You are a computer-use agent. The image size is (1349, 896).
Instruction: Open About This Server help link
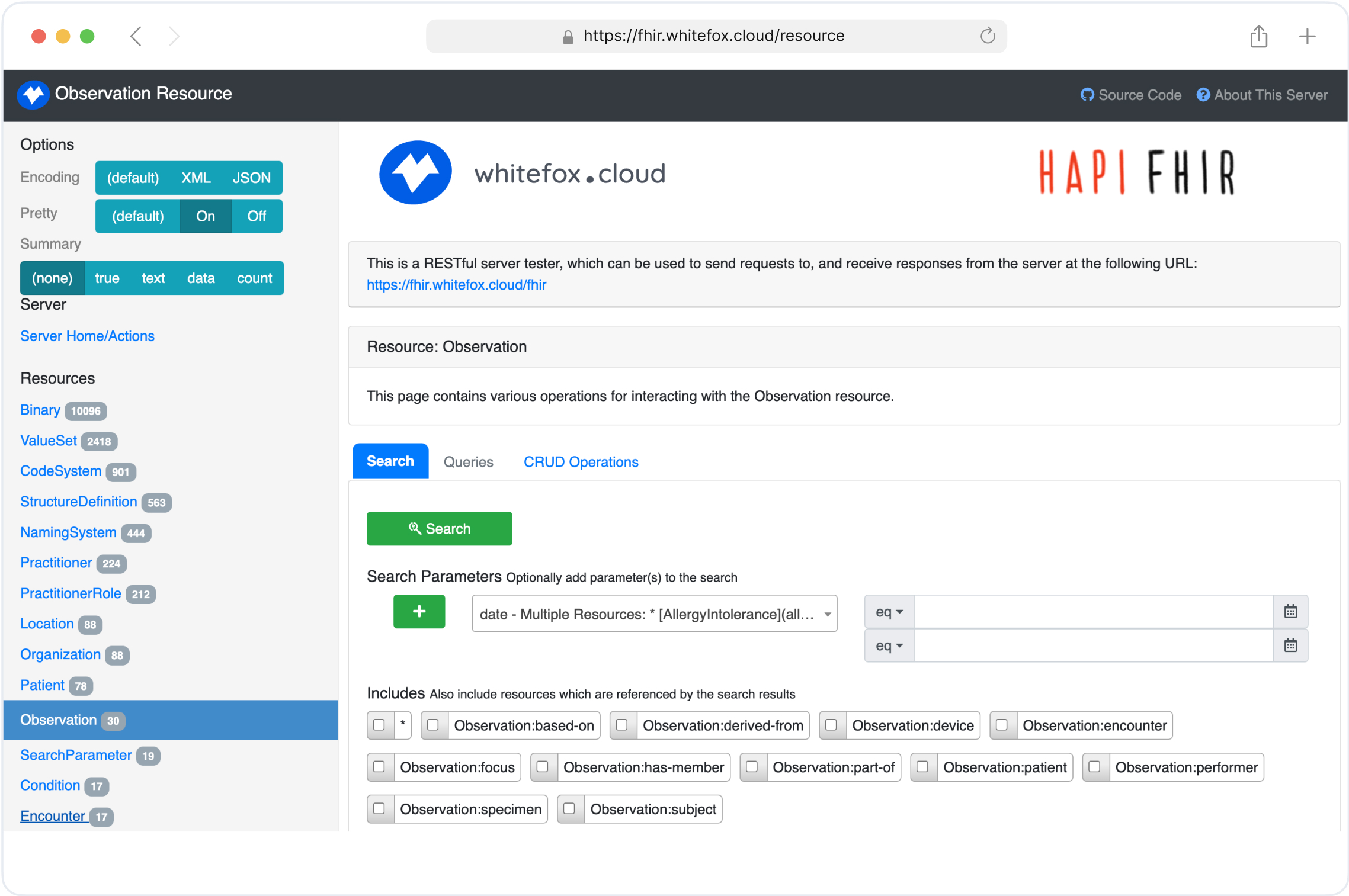point(1262,95)
